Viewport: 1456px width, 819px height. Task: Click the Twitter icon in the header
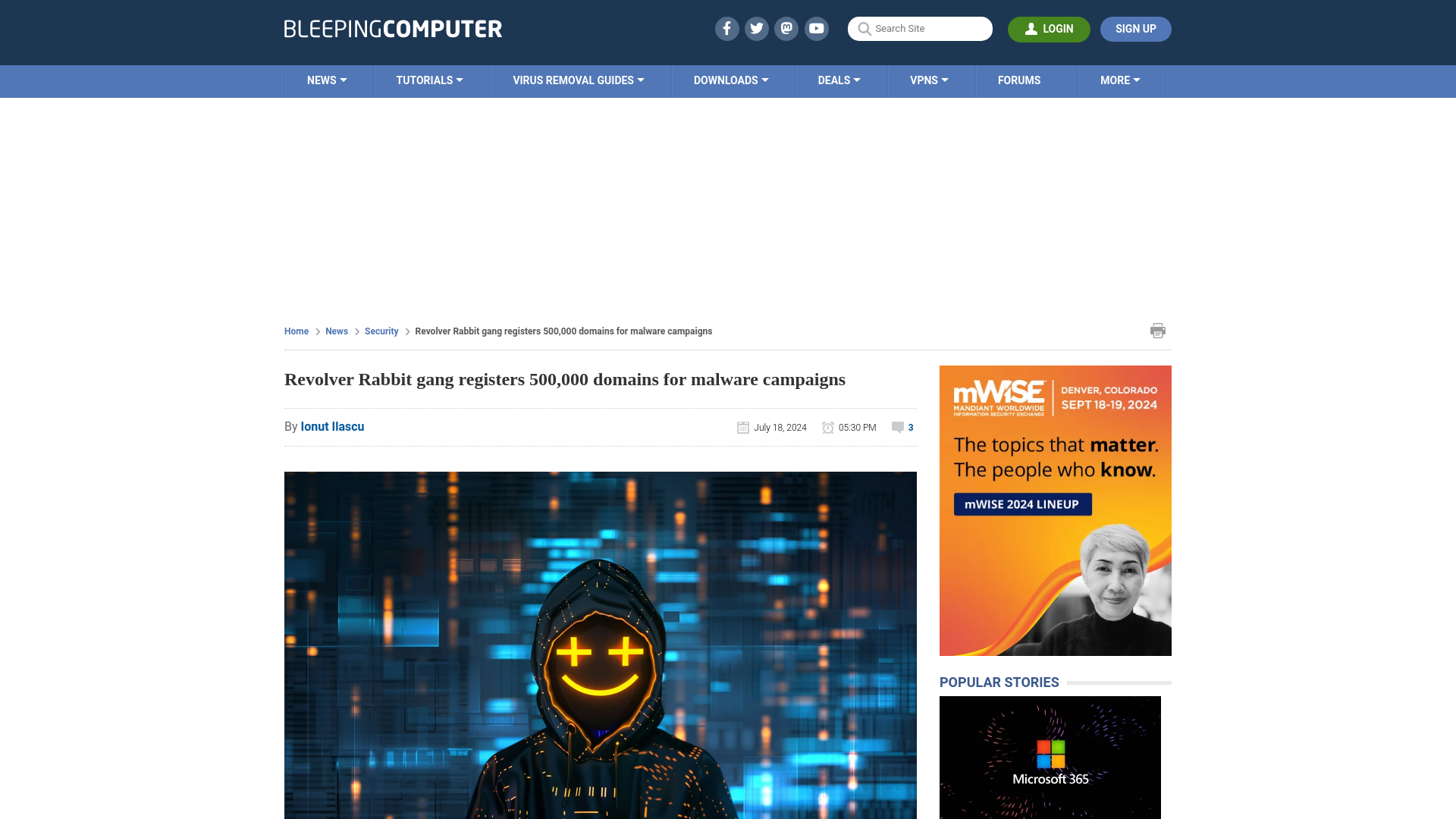point(757,28)
